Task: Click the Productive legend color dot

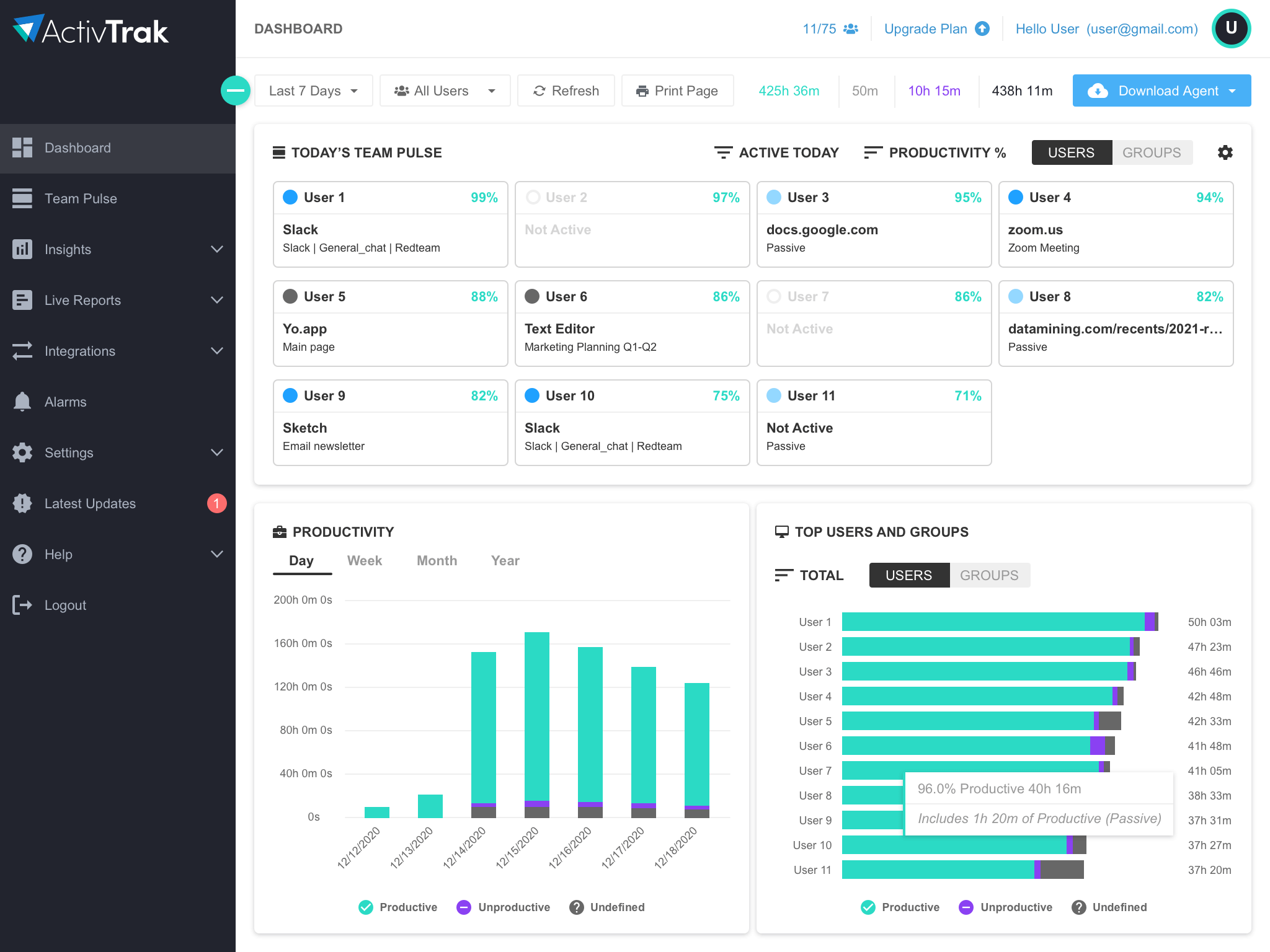Action: 365,907
